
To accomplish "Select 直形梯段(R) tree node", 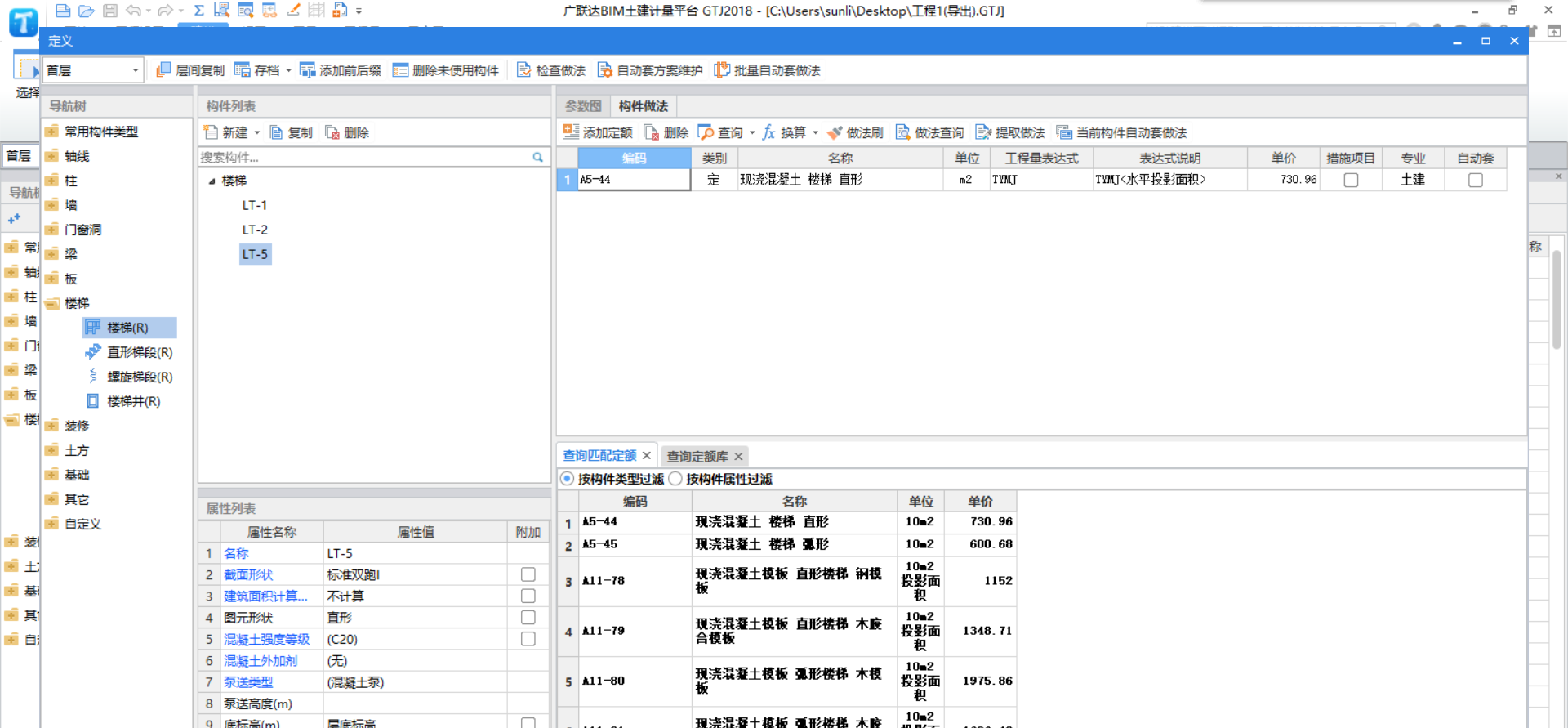I will pyautogui.click(x=129, y=352).
